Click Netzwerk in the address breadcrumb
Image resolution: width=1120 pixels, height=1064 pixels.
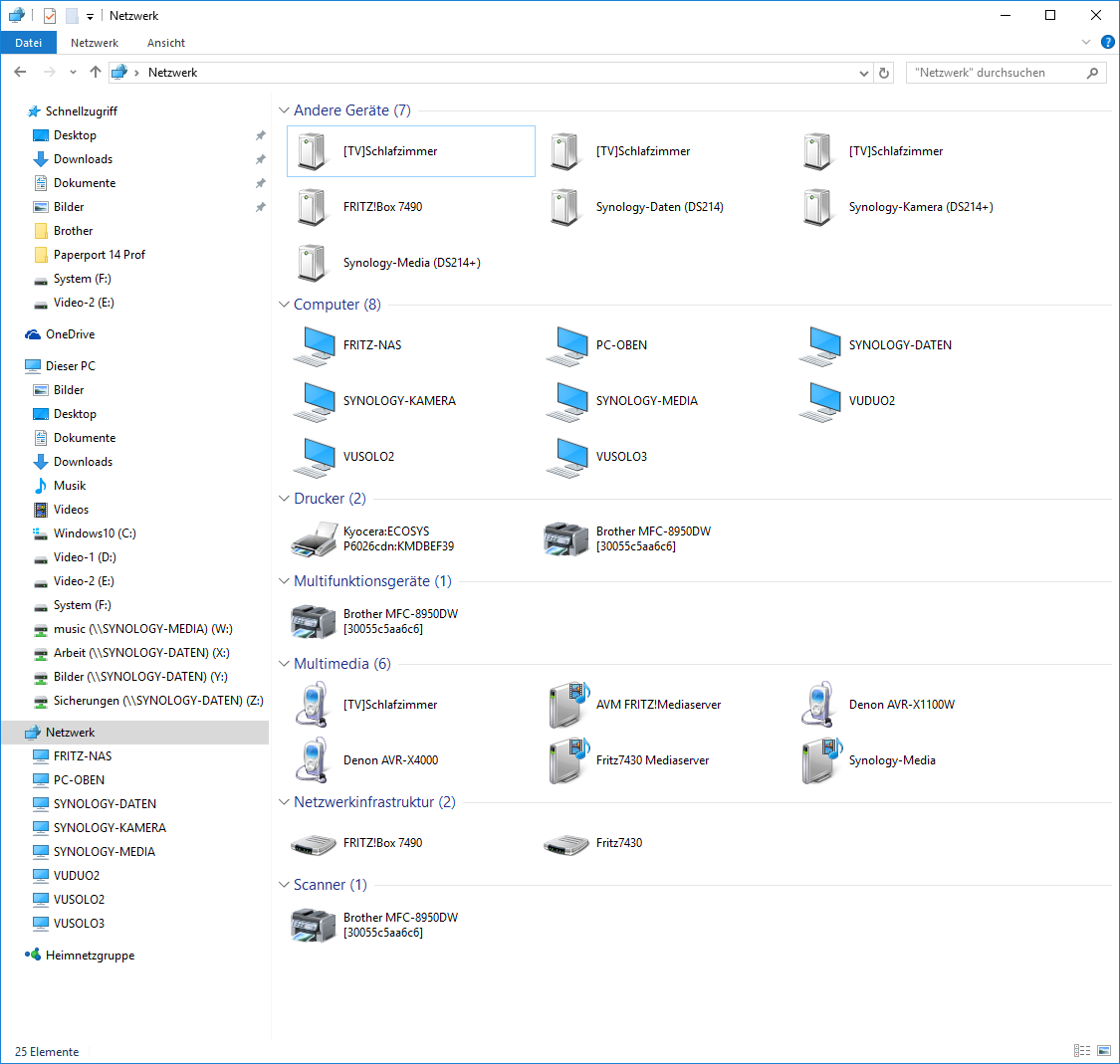click(172, 73)
